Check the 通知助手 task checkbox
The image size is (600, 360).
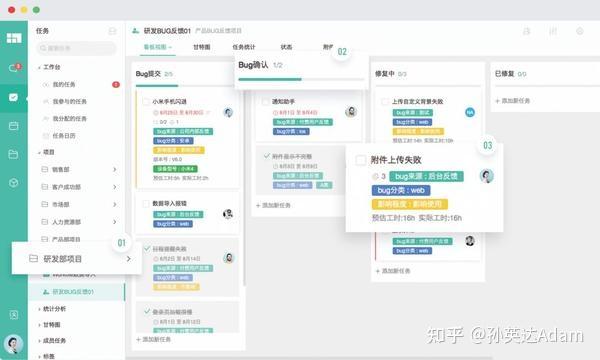pyautogui.click(x=265, y=101)
